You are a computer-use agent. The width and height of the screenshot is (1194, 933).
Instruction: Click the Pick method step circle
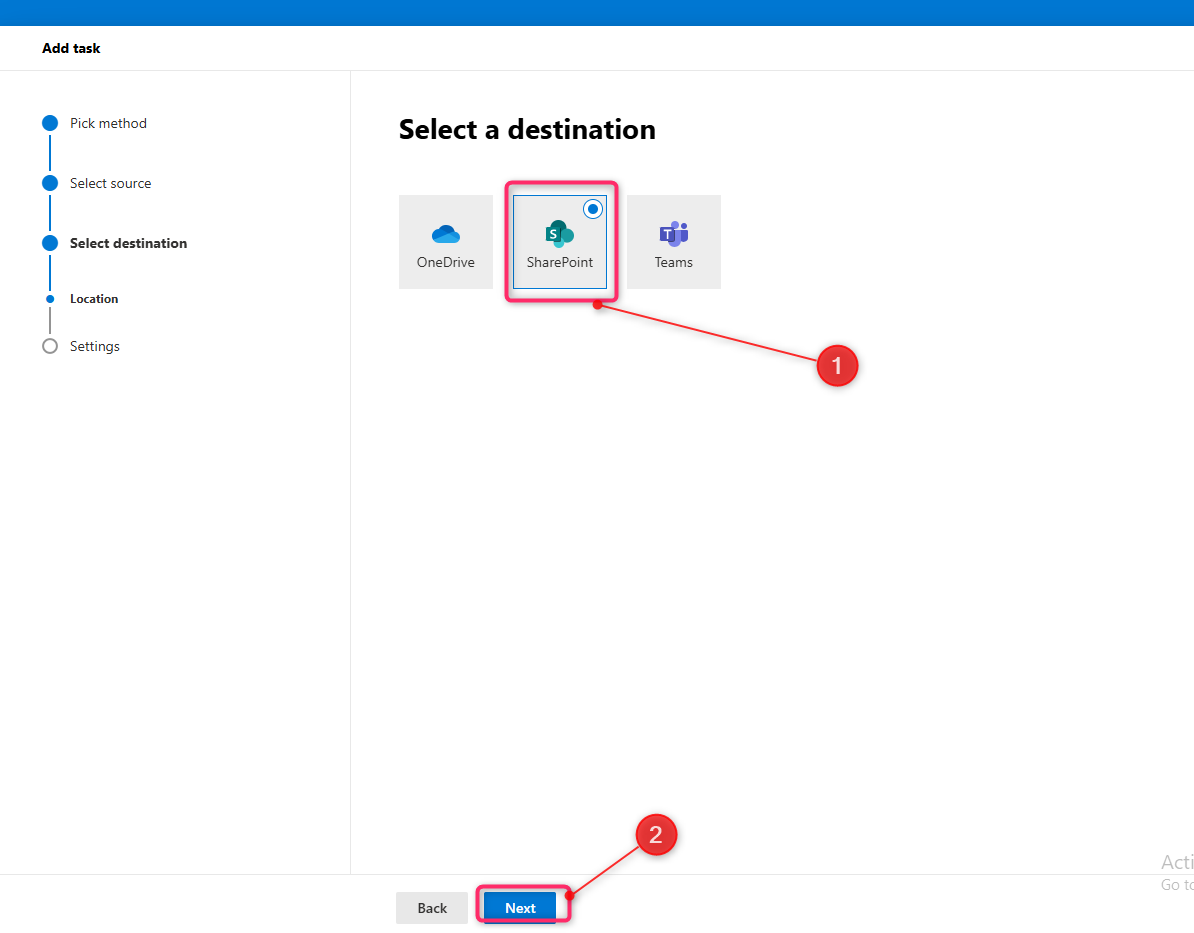(x=50, y=123)
